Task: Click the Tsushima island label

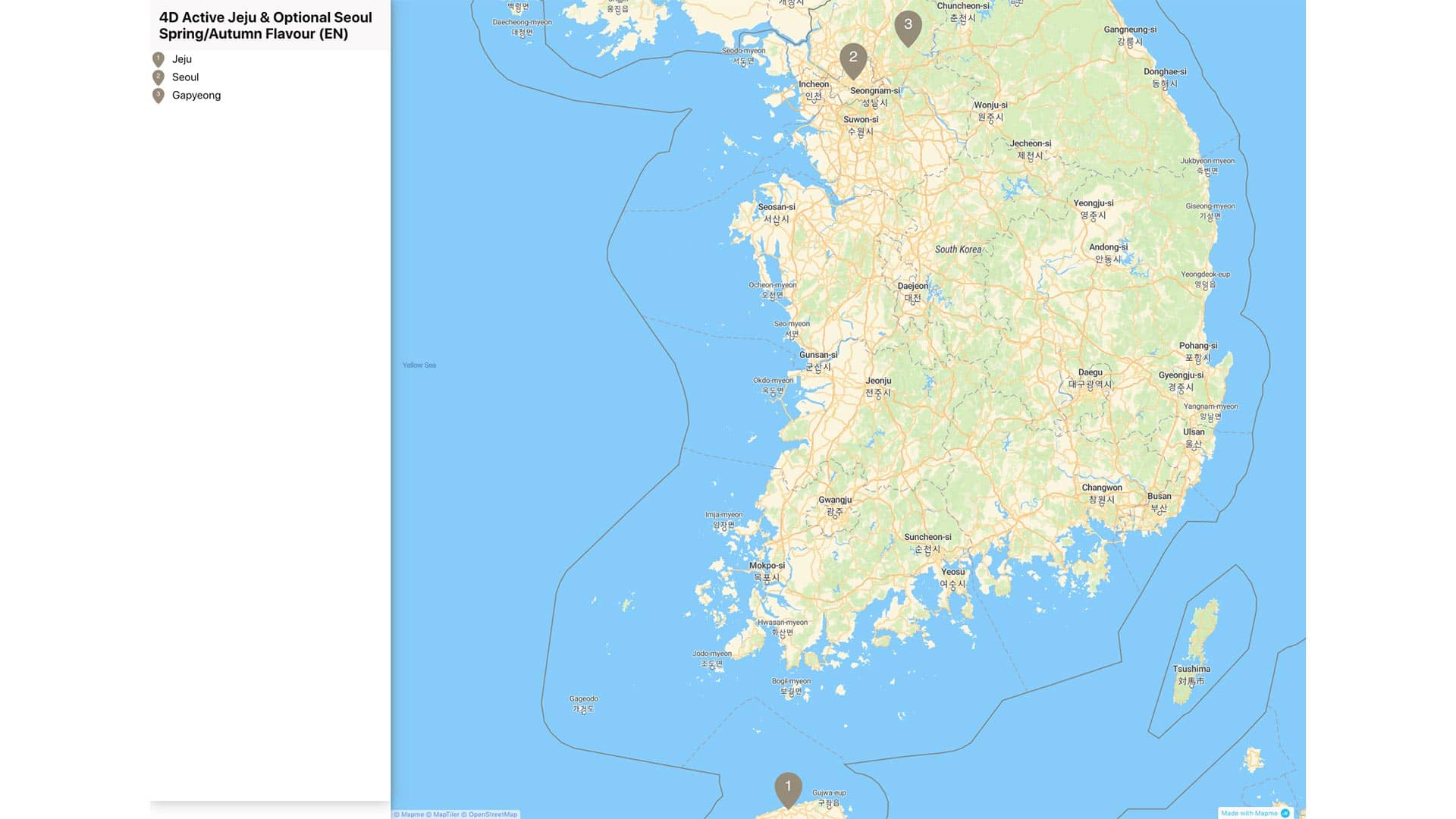Action: pos(1191,670)
